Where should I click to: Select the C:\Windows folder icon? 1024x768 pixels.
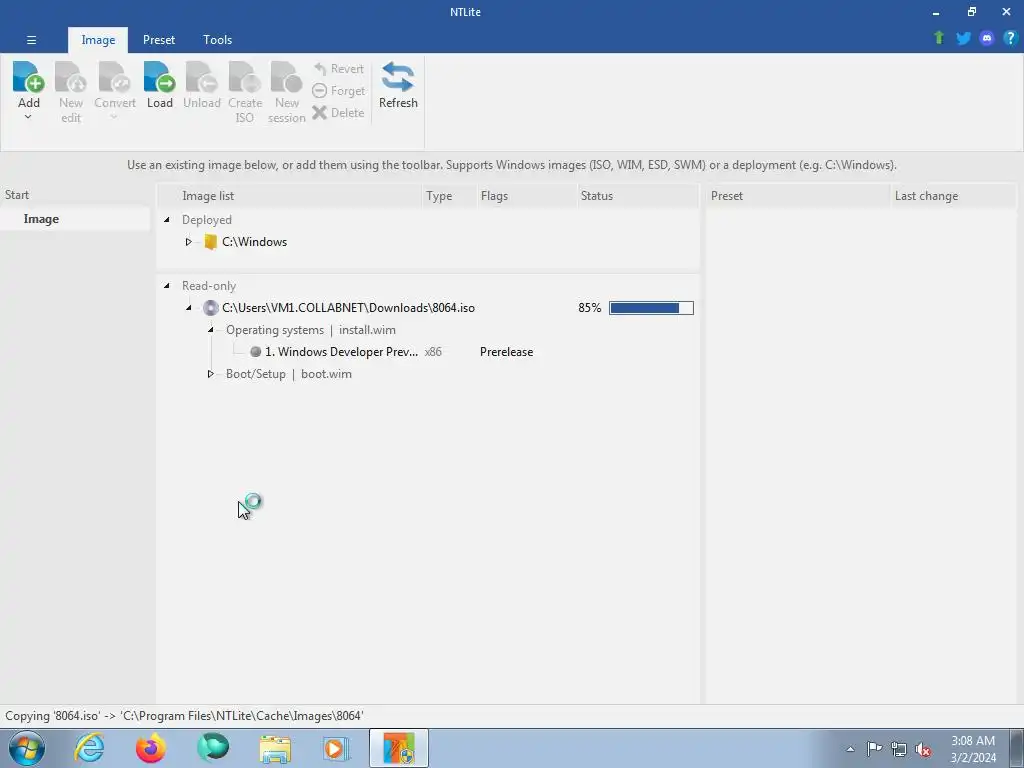[x=210, y=242]
